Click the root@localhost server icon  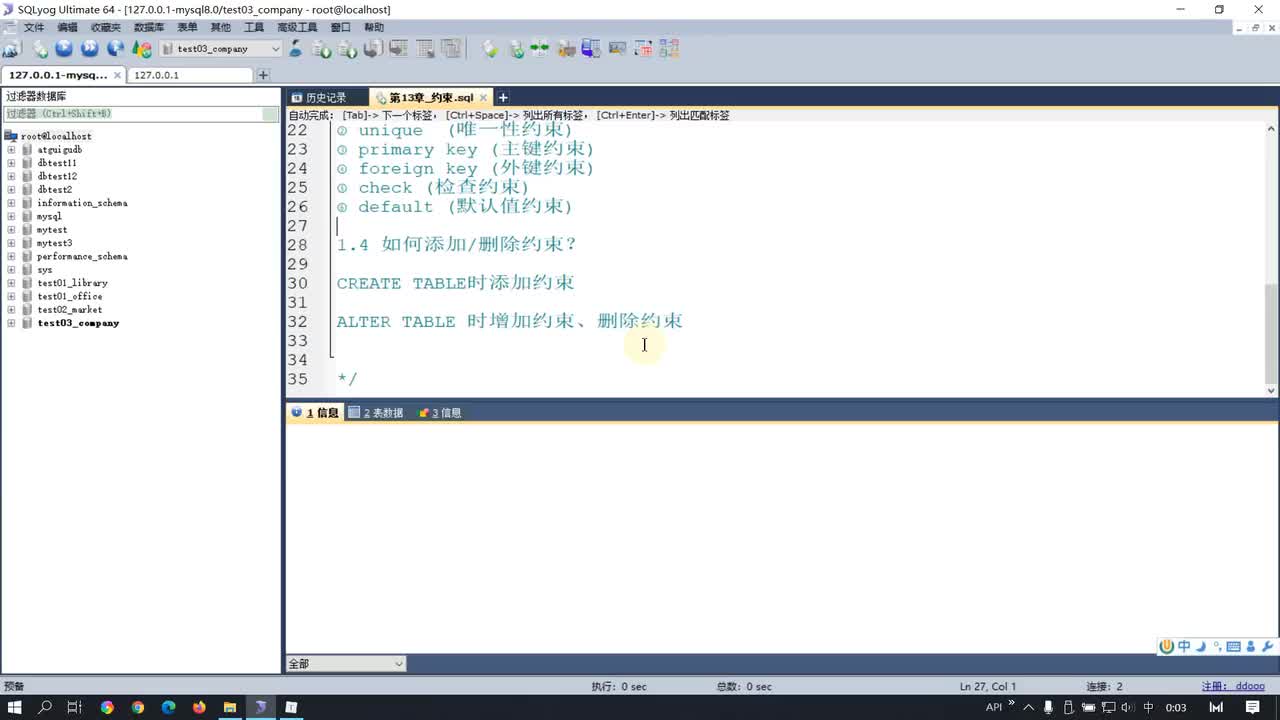click(12, 136)
